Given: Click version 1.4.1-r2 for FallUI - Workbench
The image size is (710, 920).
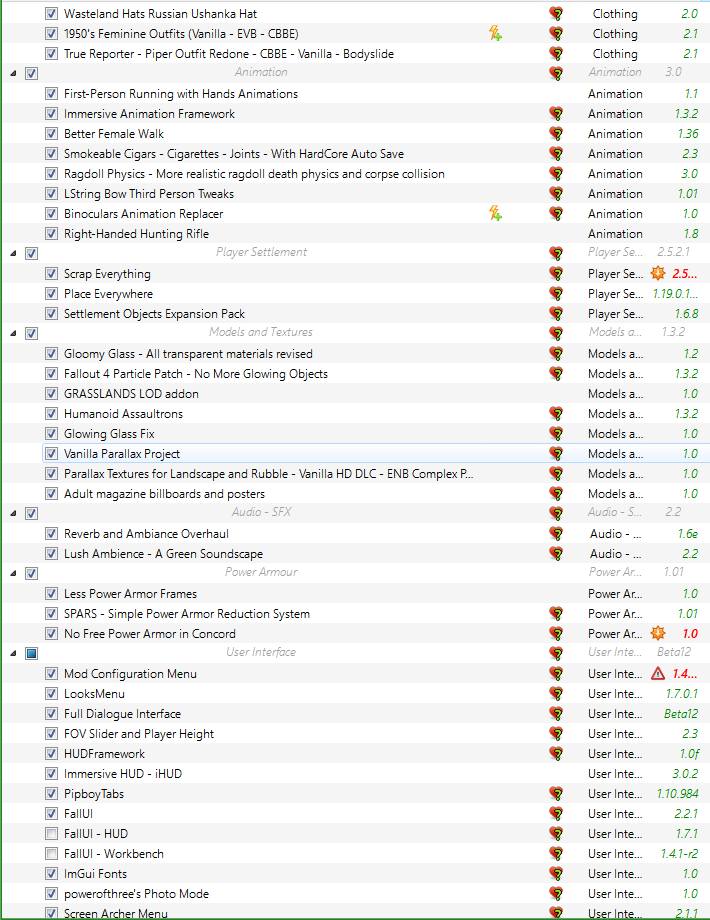Looking at the screenshot, I should pos(679,854).
